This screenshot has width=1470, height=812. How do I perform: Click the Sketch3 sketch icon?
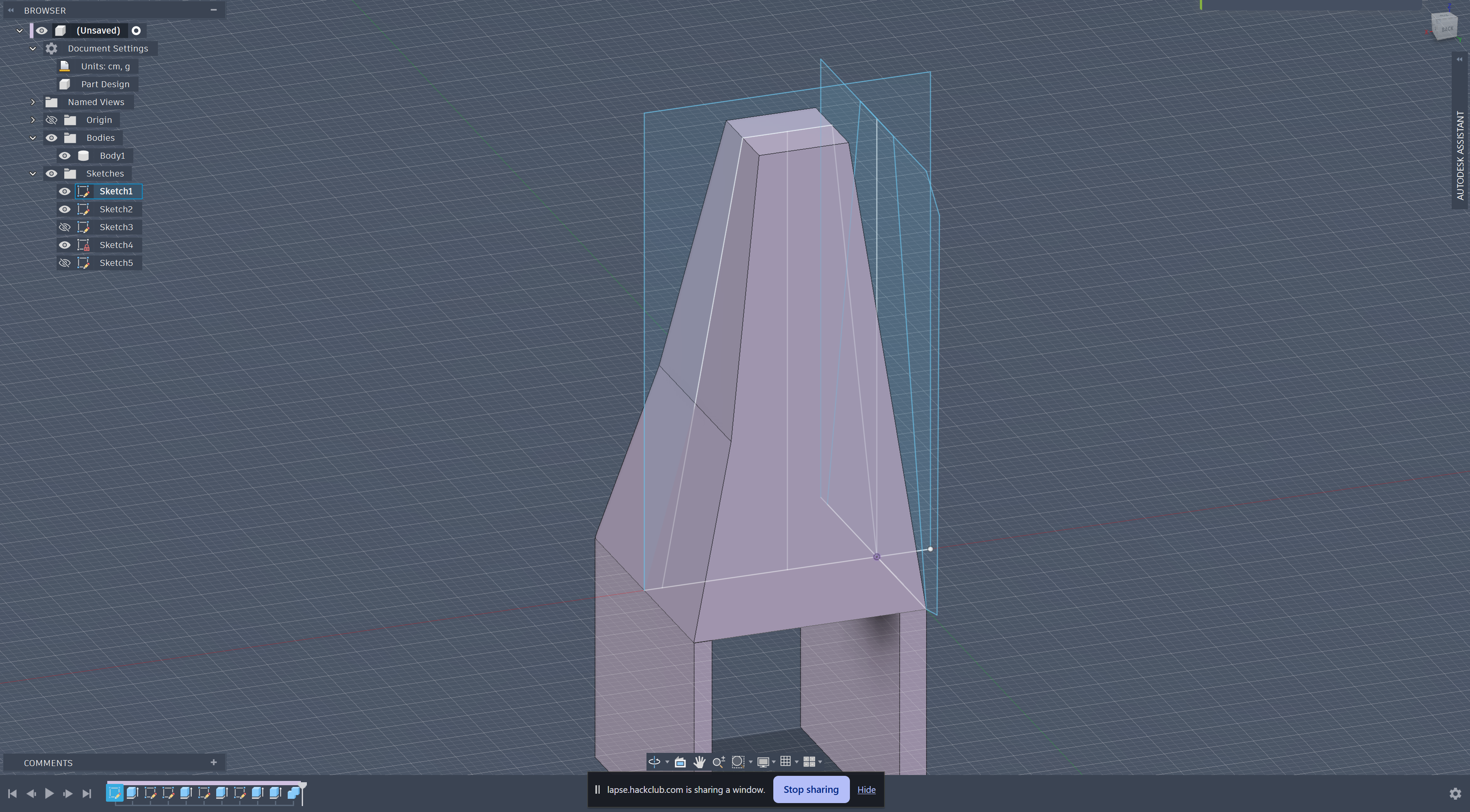[x=83, y=227]
